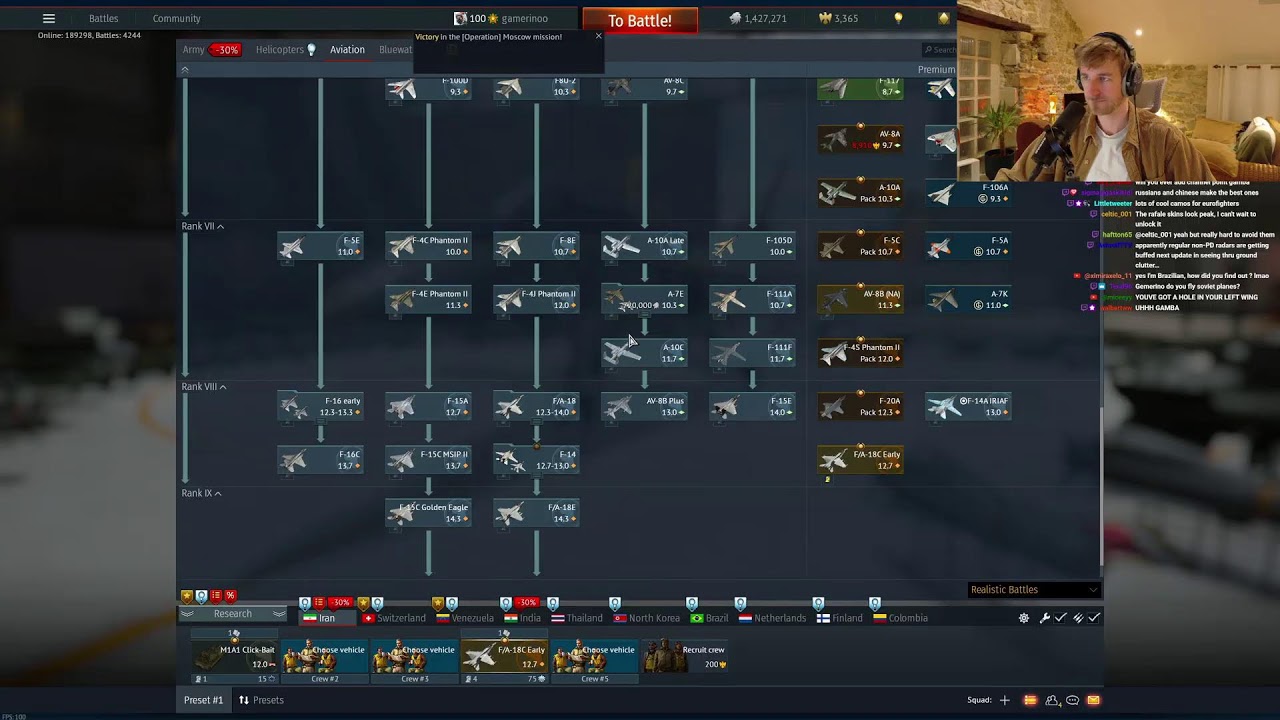Open the Realistic Battles mode dropdown
Viewport: 1280px width, 720px height.
click(1034, 590)
